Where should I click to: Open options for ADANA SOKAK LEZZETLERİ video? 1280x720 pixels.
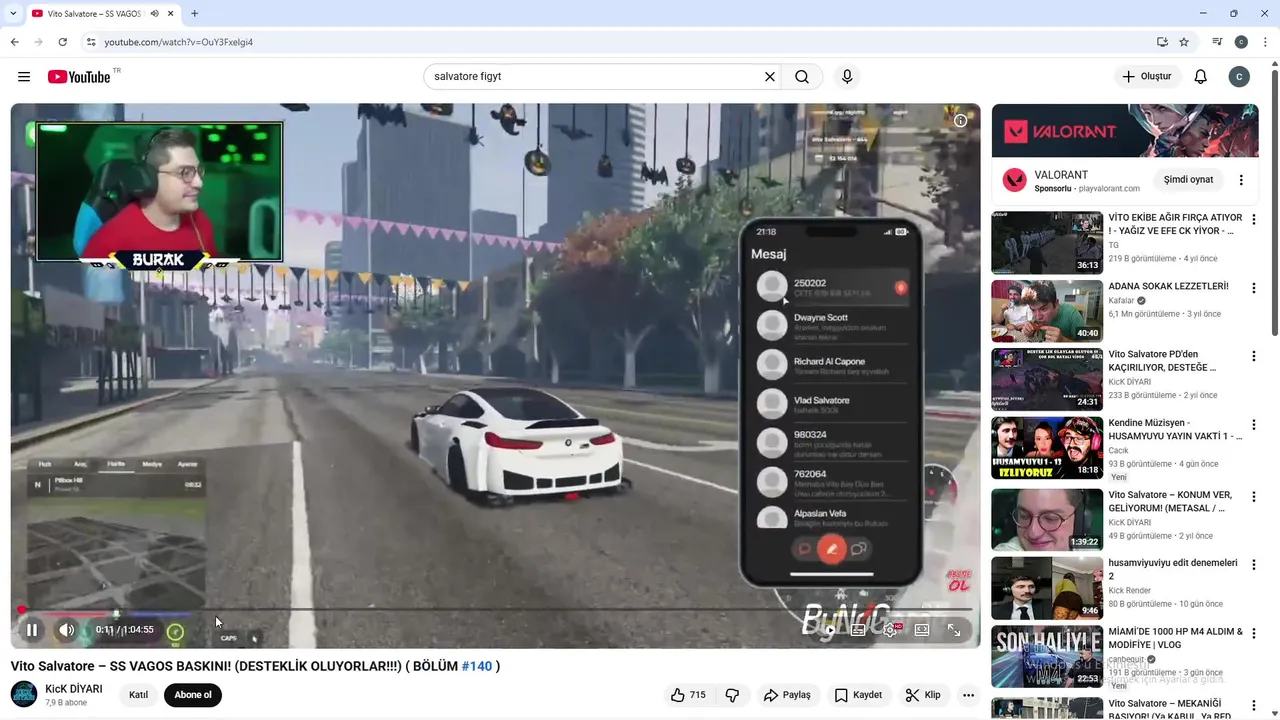pos(1254,288)
